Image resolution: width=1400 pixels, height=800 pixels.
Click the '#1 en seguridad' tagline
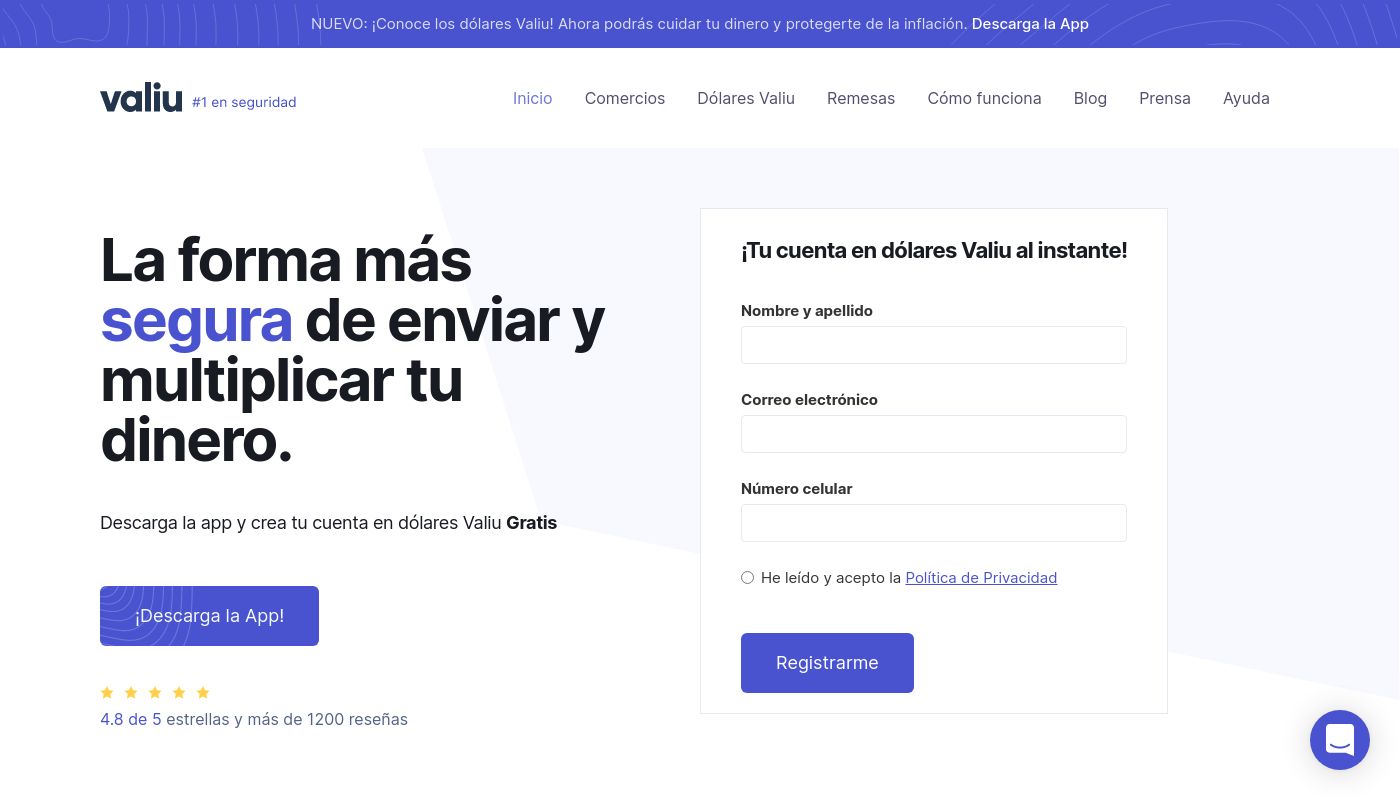point(244,102)
